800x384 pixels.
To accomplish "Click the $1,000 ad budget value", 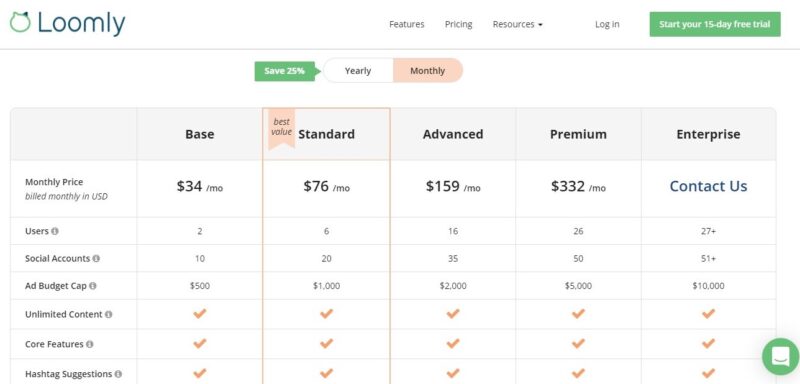I will tap(327, 286).
